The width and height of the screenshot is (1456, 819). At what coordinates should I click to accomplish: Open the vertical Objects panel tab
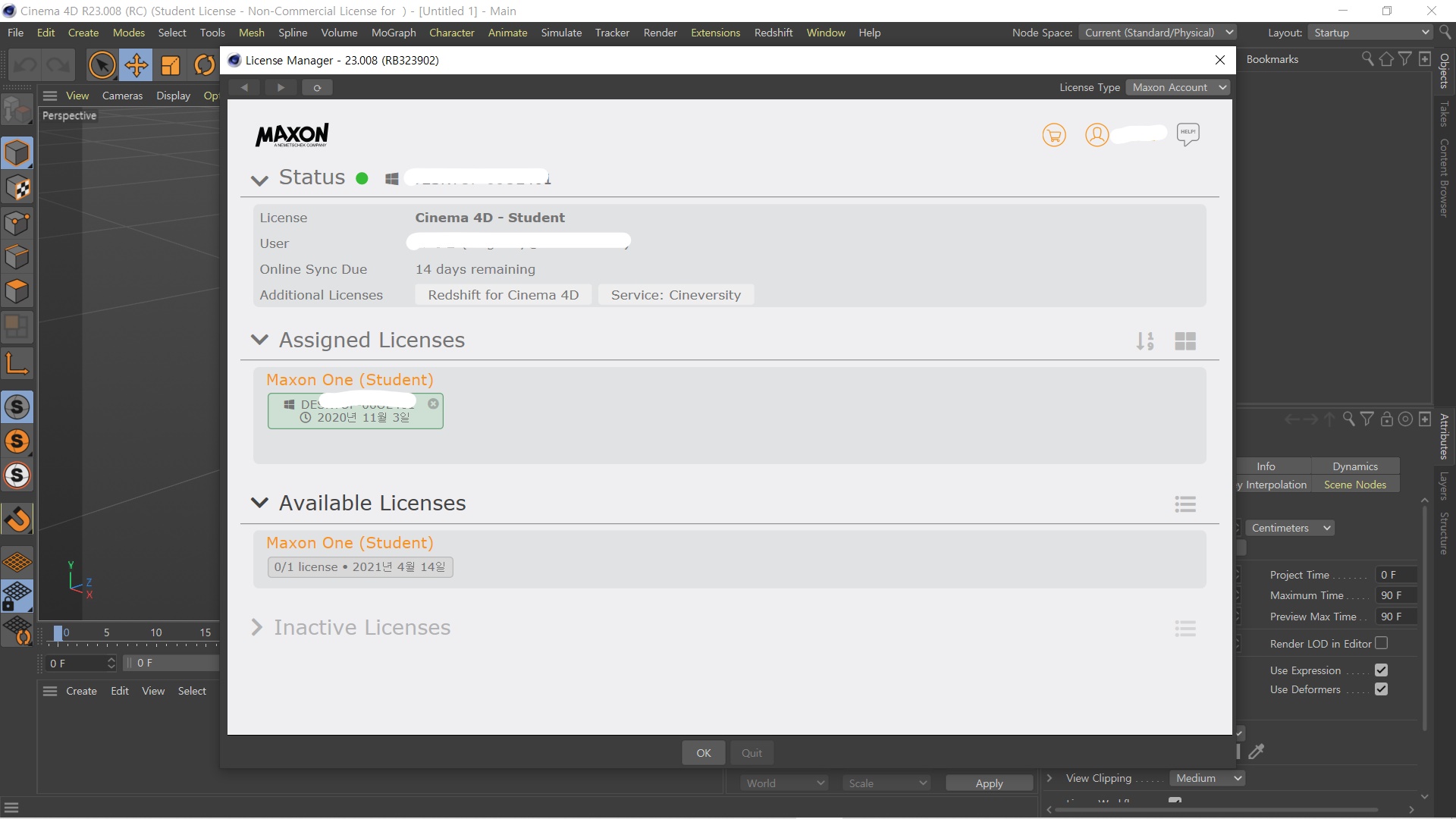1444,71
